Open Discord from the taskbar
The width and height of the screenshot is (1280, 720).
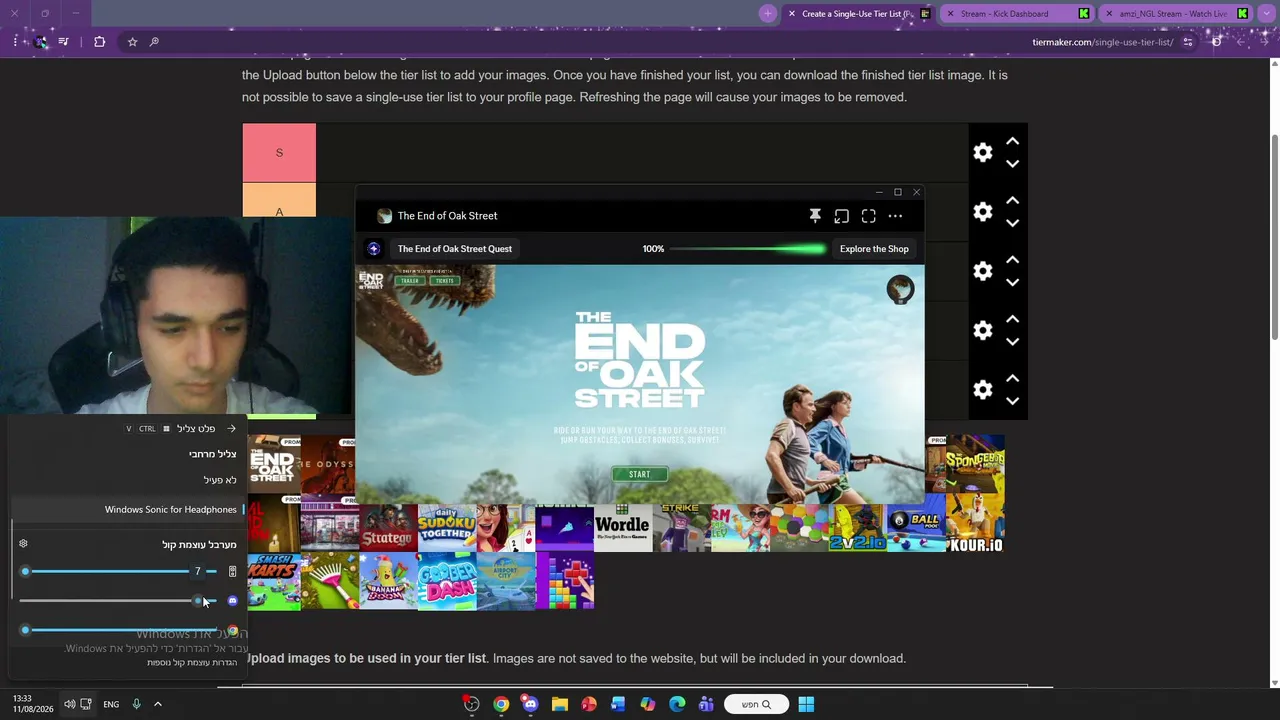[x=530, y=704]
